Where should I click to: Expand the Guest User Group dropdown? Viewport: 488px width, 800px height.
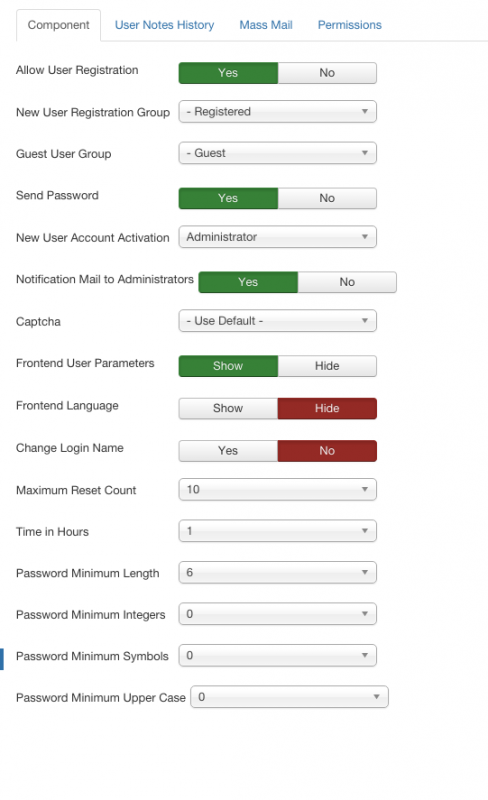(x=278, y=153)
